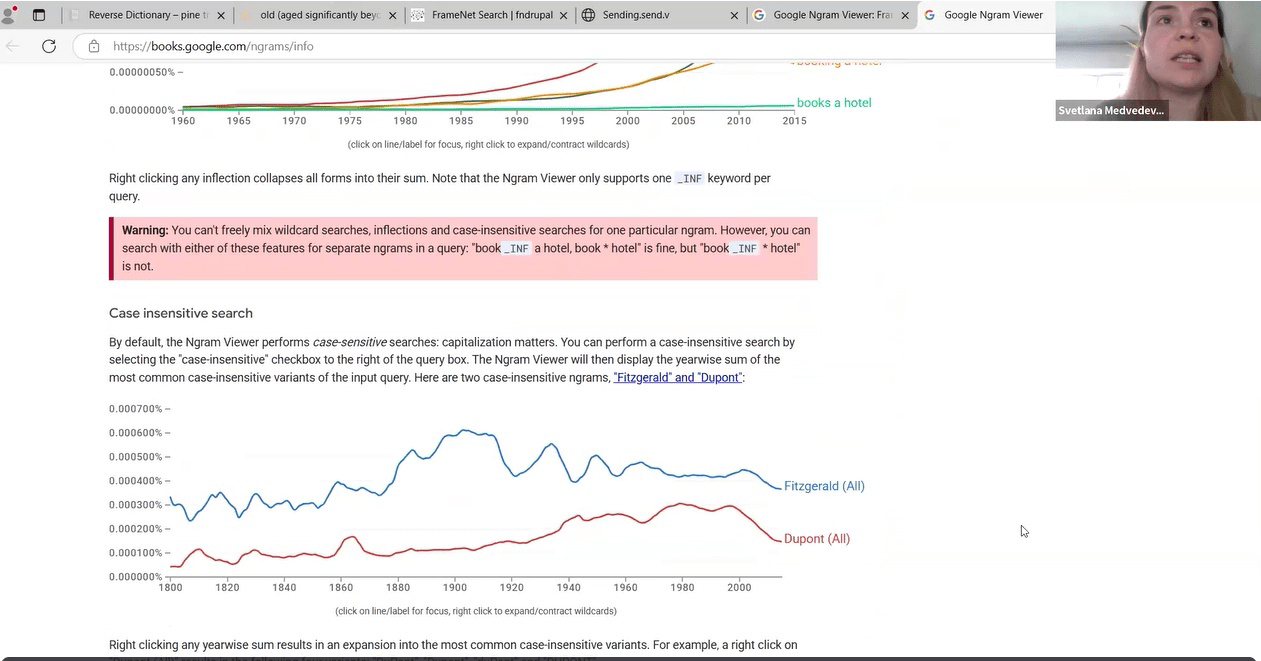Click the first _INF code in the warning
The width and height of the screenshot is (1261, 661).
516,249
